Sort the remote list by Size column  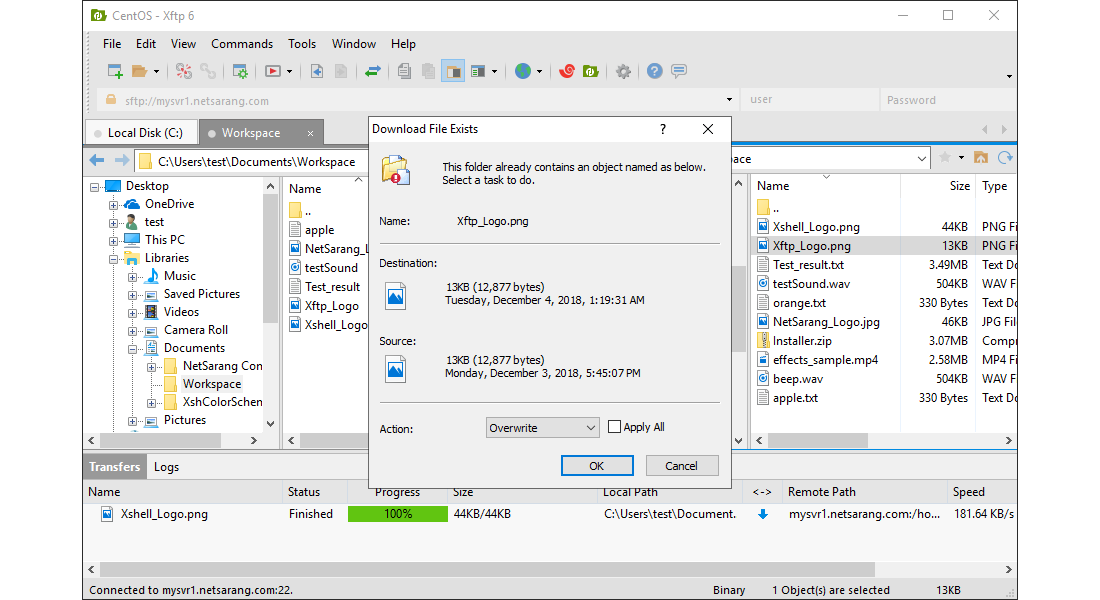click(937, 186)
